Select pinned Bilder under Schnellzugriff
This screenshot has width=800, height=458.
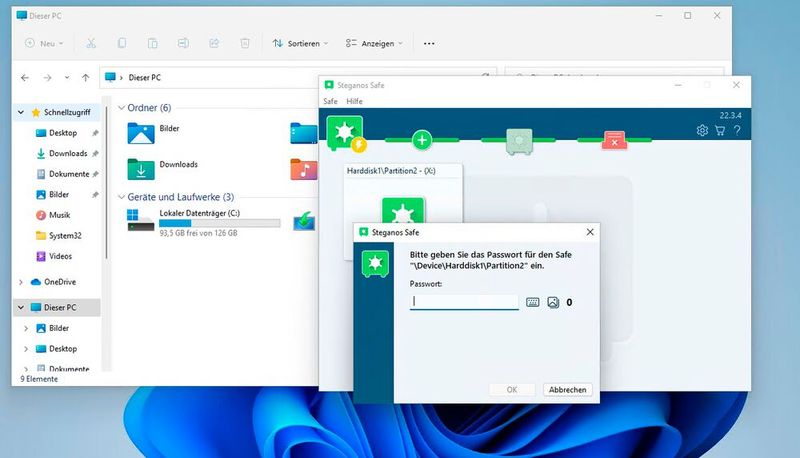59,194
